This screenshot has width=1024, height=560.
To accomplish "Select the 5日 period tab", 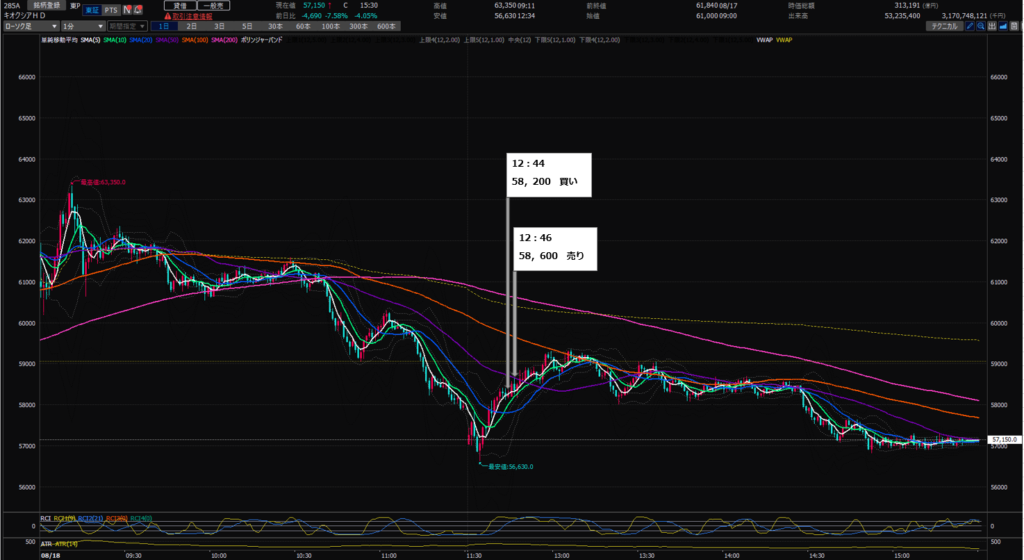I will pyautogui.click(x=248, y=26).
